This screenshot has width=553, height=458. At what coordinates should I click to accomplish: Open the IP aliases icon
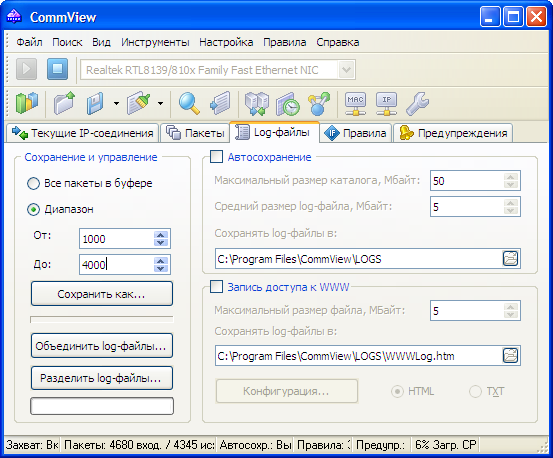click(x=387, y=104)
